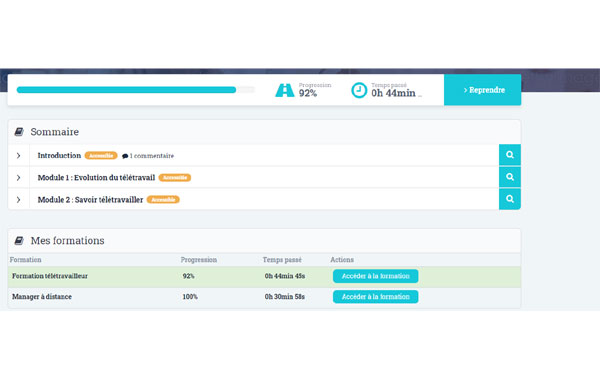Image resolution: width=600 pixels, height=380 pixels.
Task: Click the book icon next to Sommaire
Action: (19, 132)
